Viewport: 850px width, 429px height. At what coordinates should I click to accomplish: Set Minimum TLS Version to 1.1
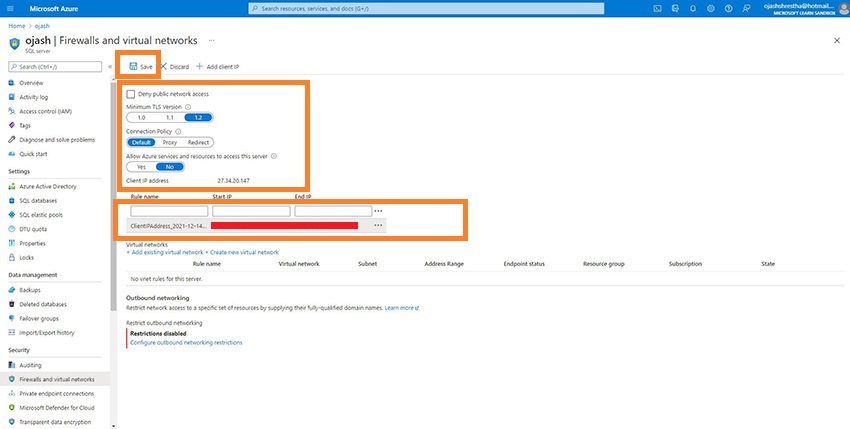coord(170,117)
